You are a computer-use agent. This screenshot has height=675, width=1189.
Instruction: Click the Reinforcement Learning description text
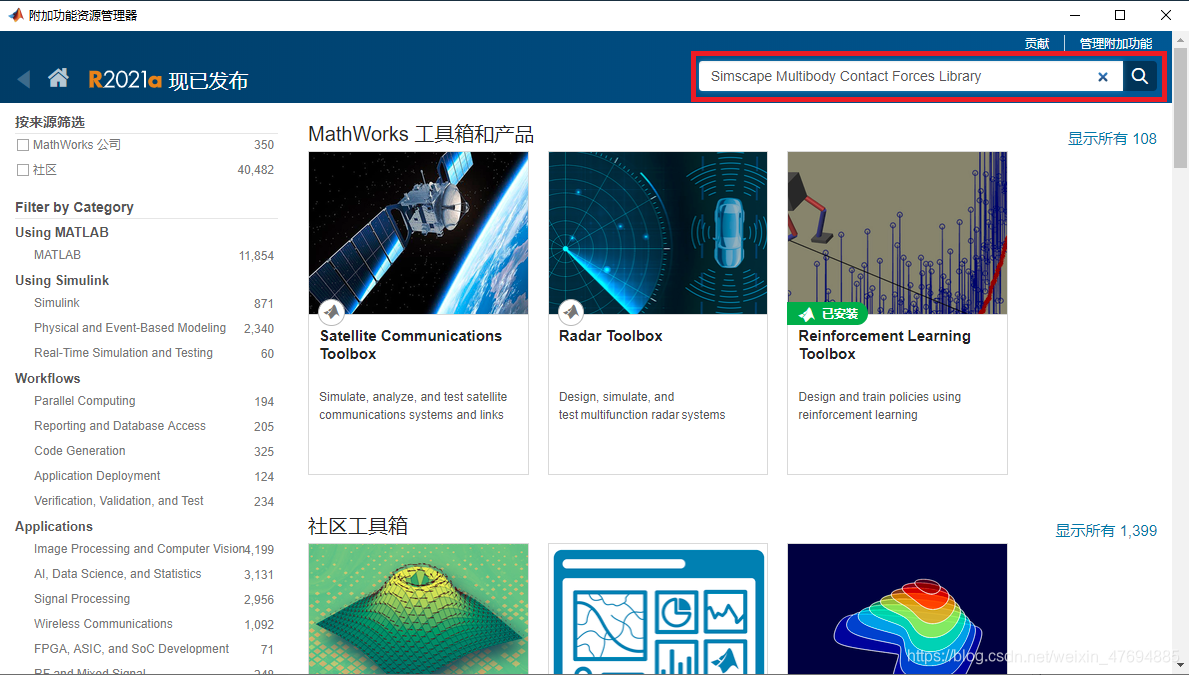pyautogui.click(x=880, y=406)
